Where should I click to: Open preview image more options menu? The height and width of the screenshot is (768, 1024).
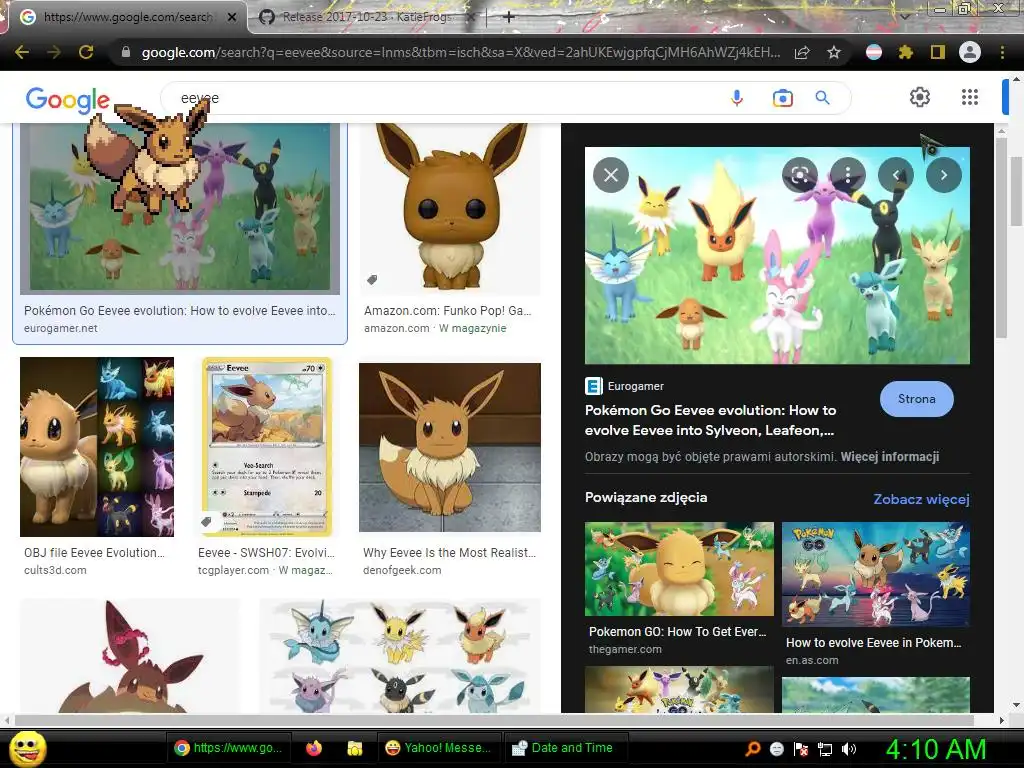pos(848,175)
